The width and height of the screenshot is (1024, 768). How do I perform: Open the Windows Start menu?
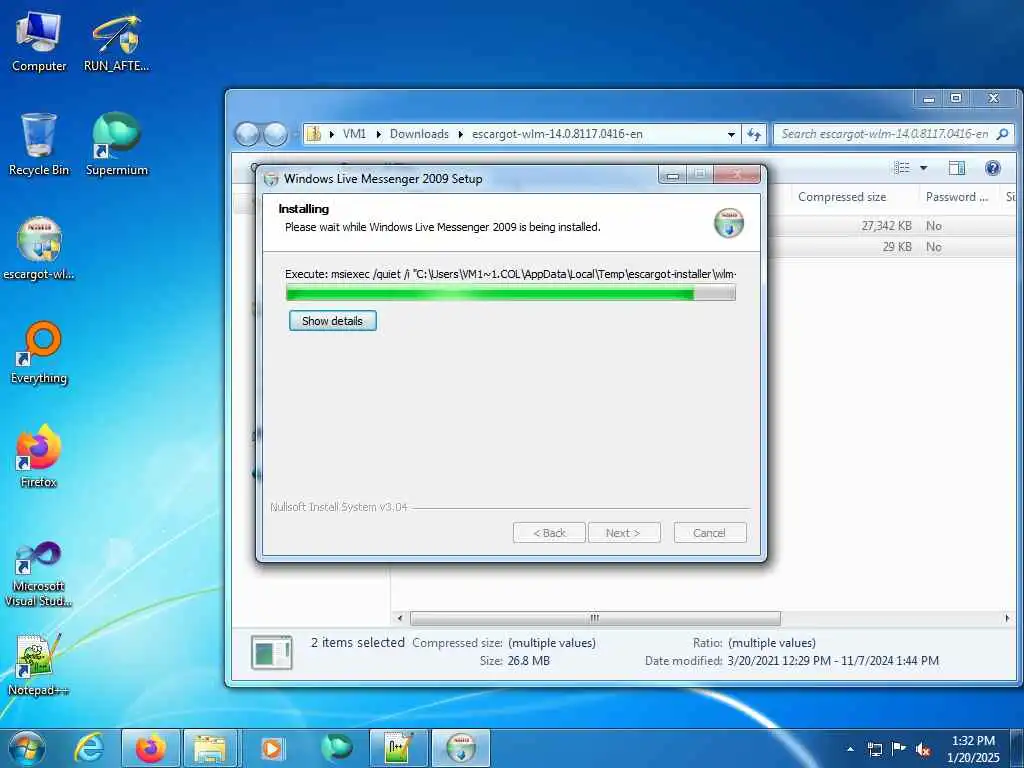tap(27, 748)
